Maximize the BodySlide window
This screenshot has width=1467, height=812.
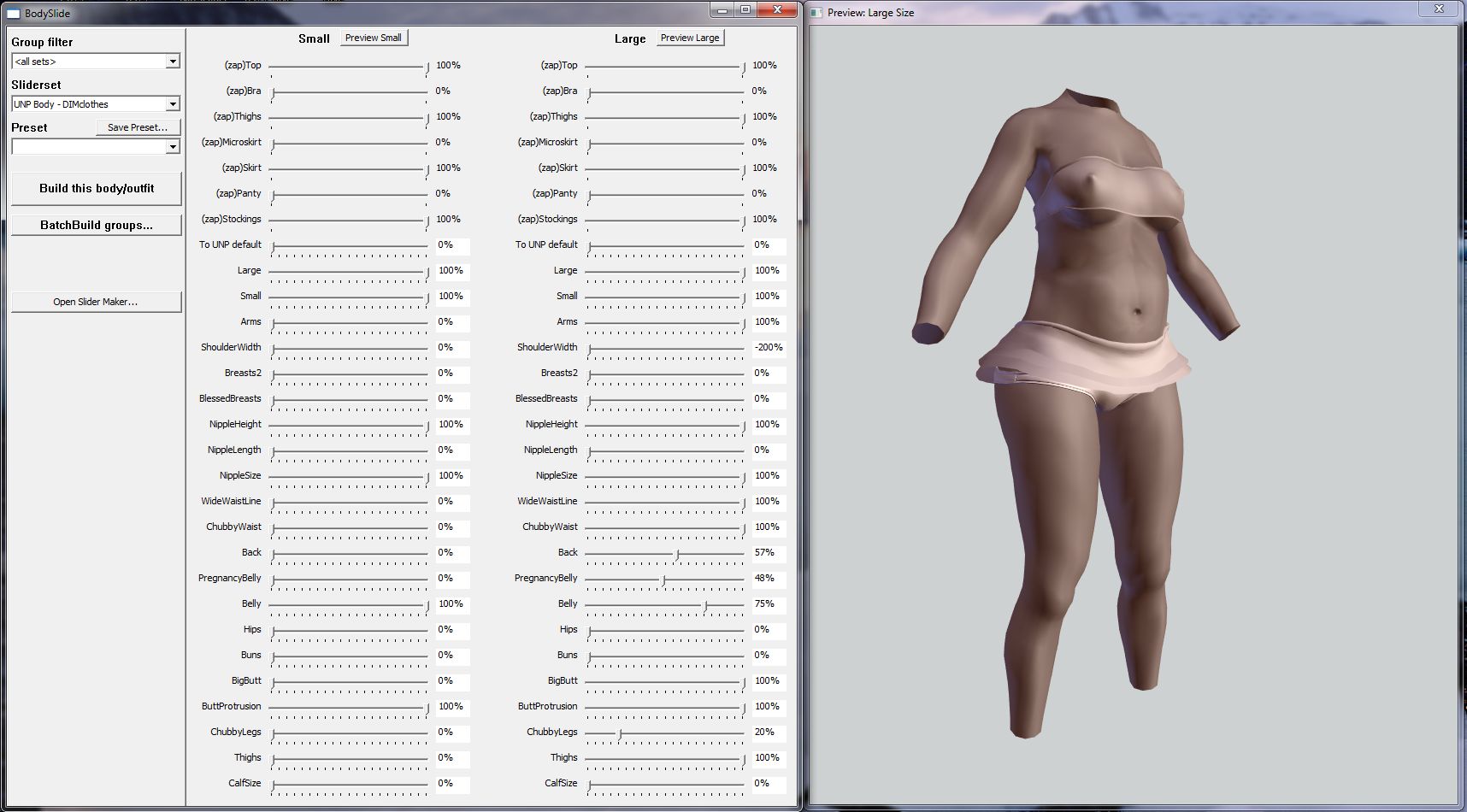(x=745, y=10)
